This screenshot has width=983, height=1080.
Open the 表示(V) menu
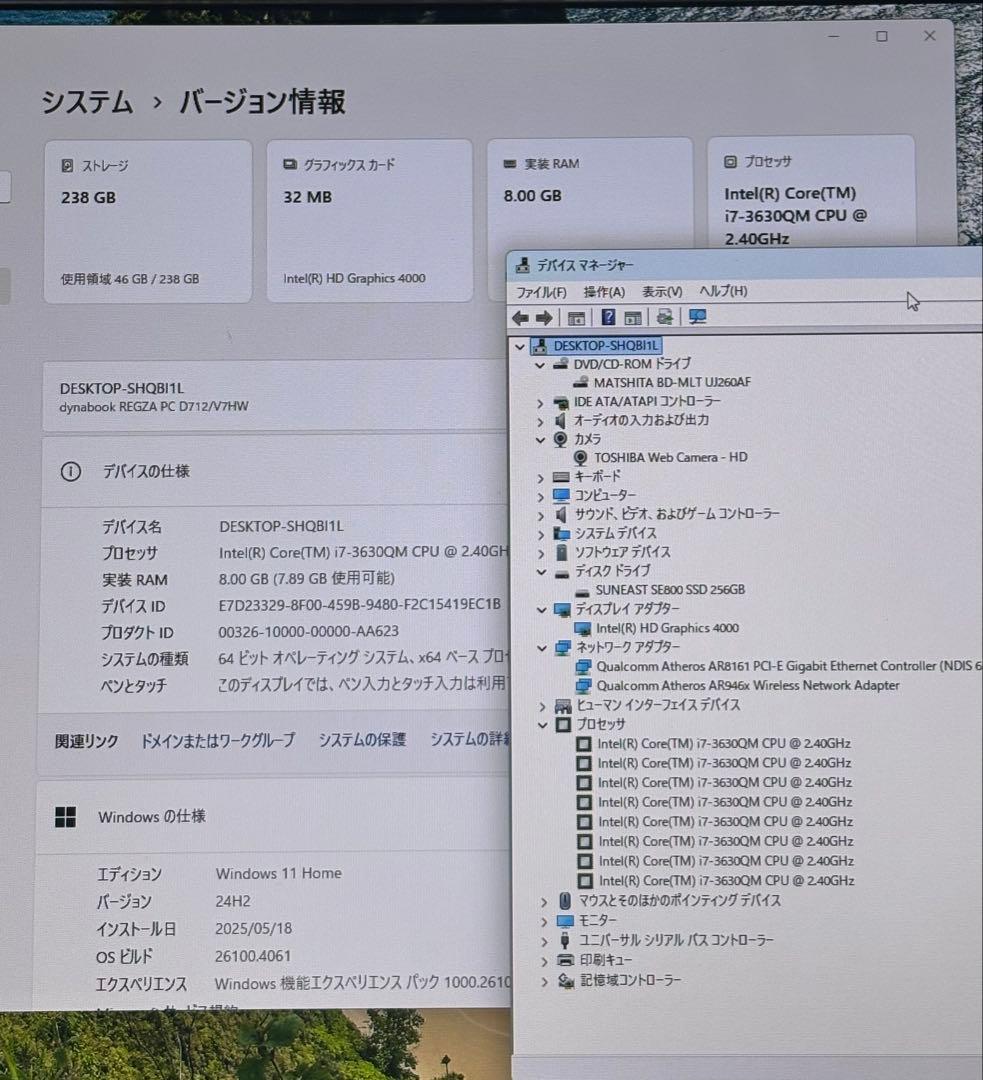click(x=664, y=291)
